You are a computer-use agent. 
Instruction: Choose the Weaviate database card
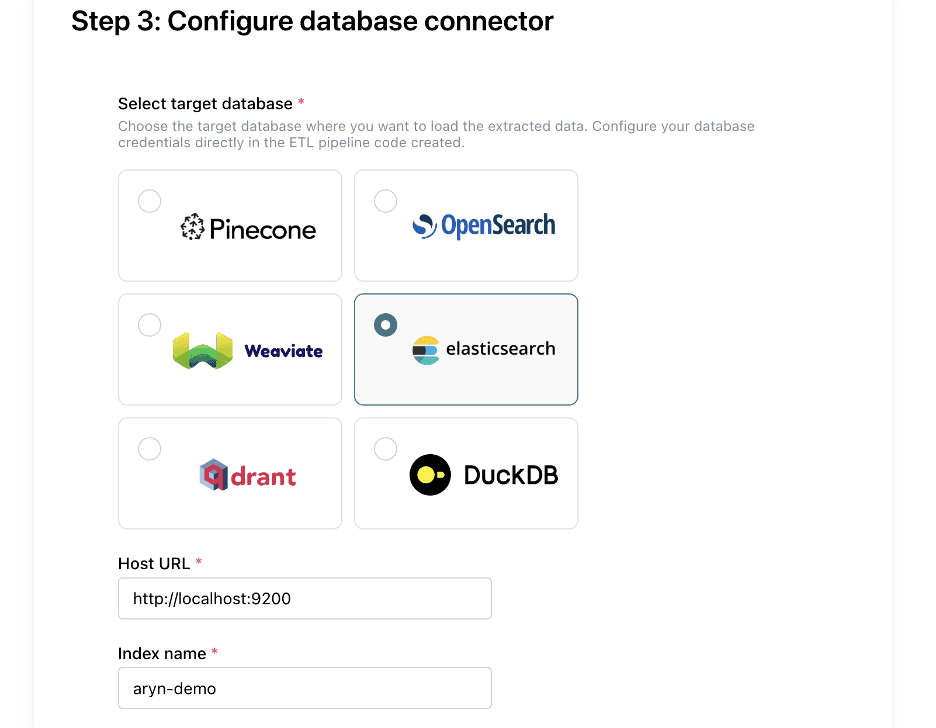(230, 349)
